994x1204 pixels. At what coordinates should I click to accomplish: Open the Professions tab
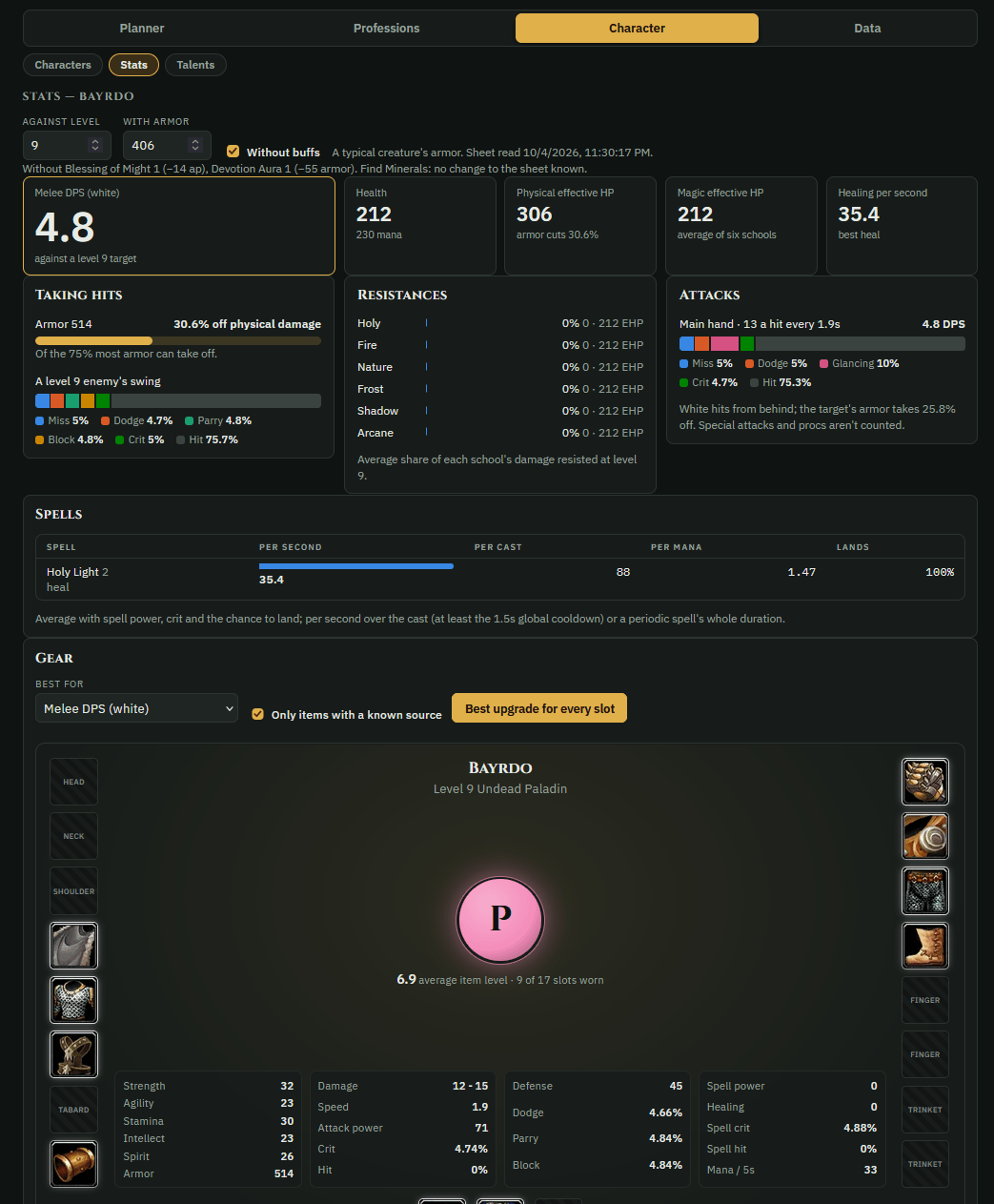coord(386,28)
